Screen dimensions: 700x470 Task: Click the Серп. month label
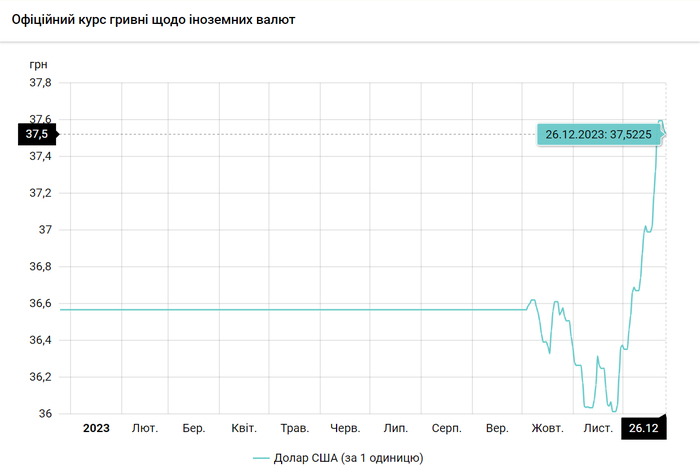click(446, 428)
